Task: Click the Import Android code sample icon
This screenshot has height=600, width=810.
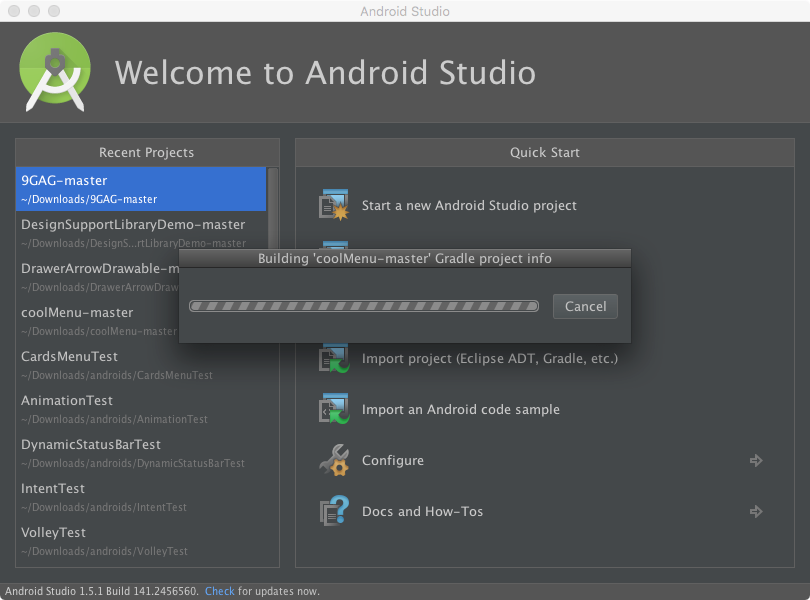Action: [333, 409]
